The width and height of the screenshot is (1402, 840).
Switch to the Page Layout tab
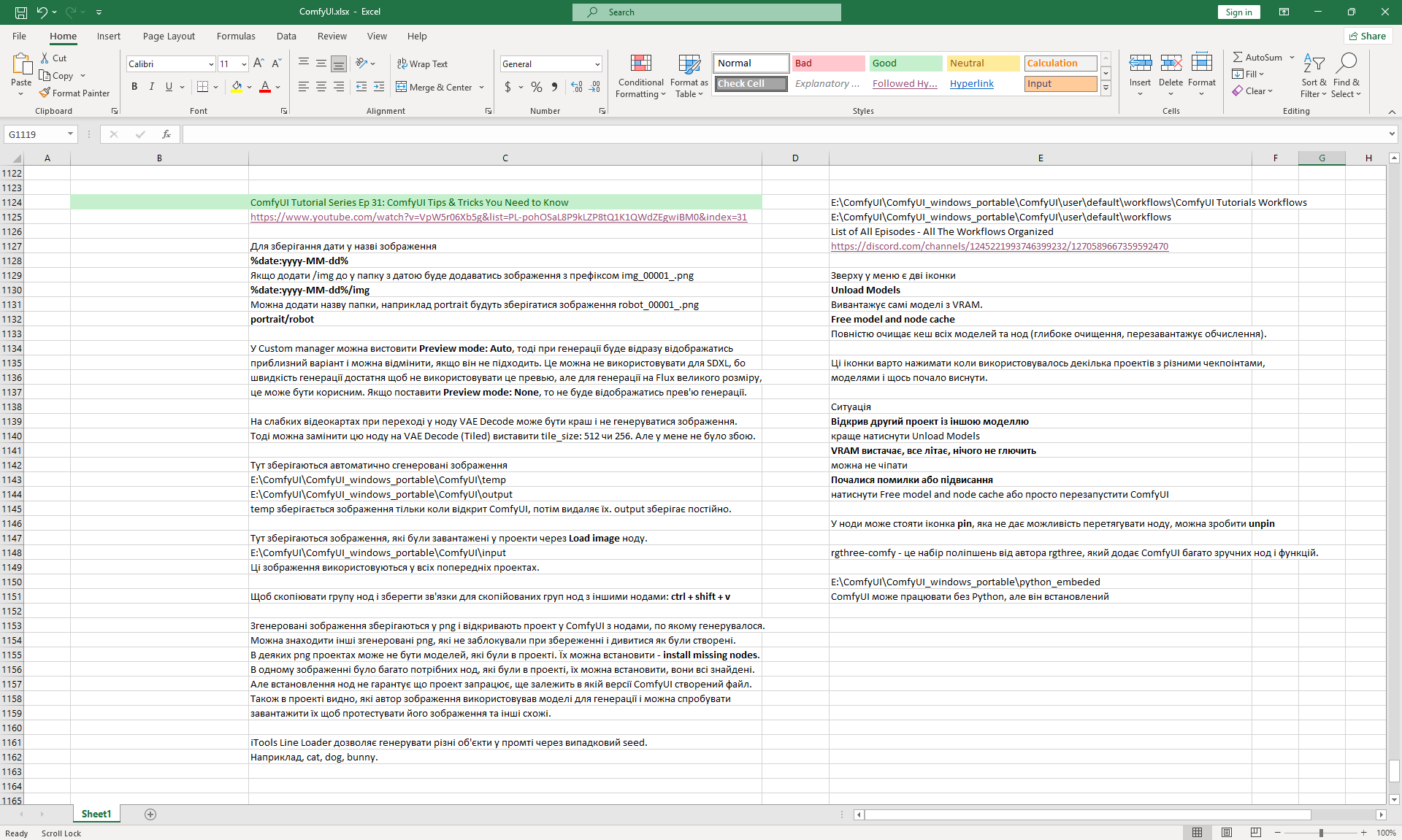click(169, 36)
